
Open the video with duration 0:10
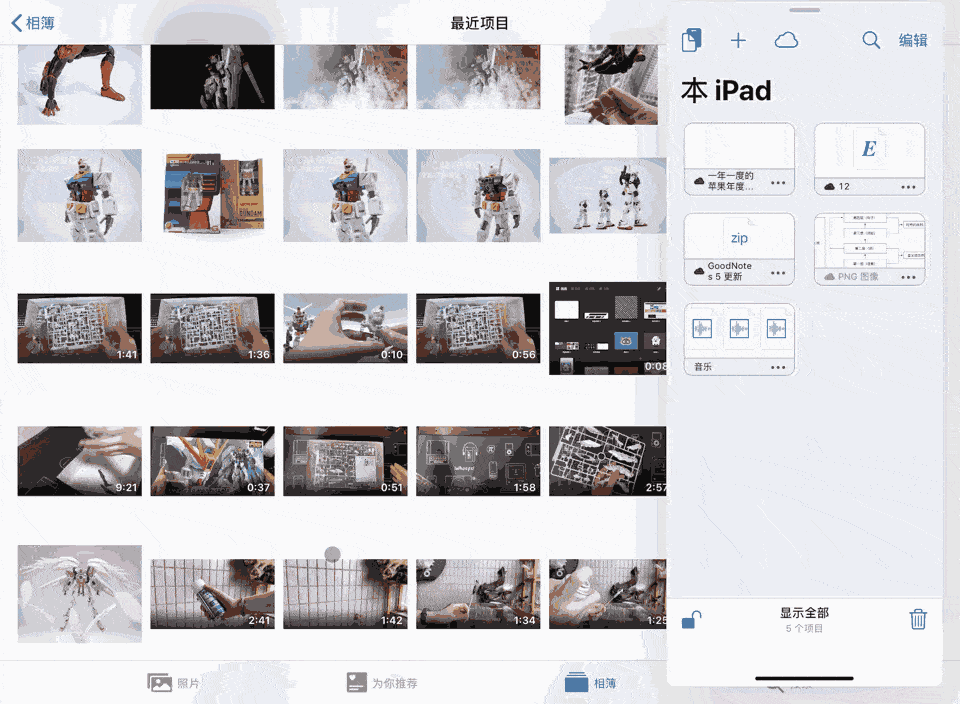tap(345, 328)
